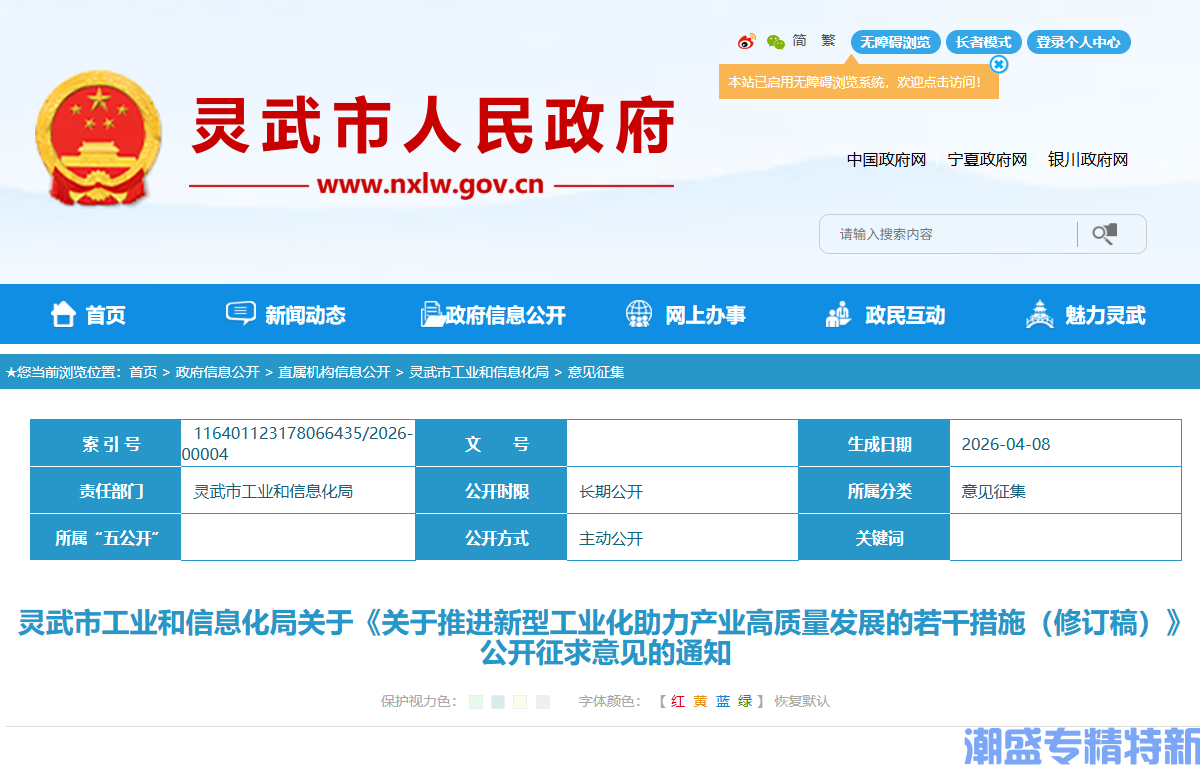Switch to traditional Chinese via 繁
1200x765 pixels.
828,41
